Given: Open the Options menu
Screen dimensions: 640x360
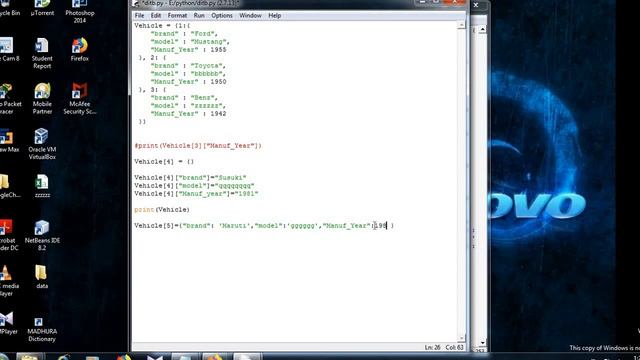Looking at the screenshot, I should 222,16.
